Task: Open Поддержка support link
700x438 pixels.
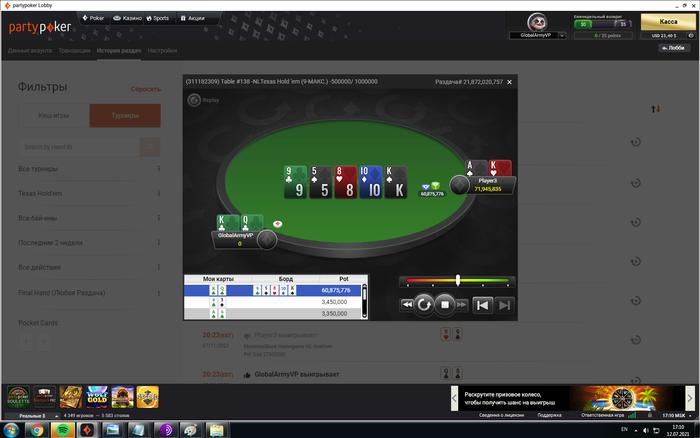Action: pos(550,415)
